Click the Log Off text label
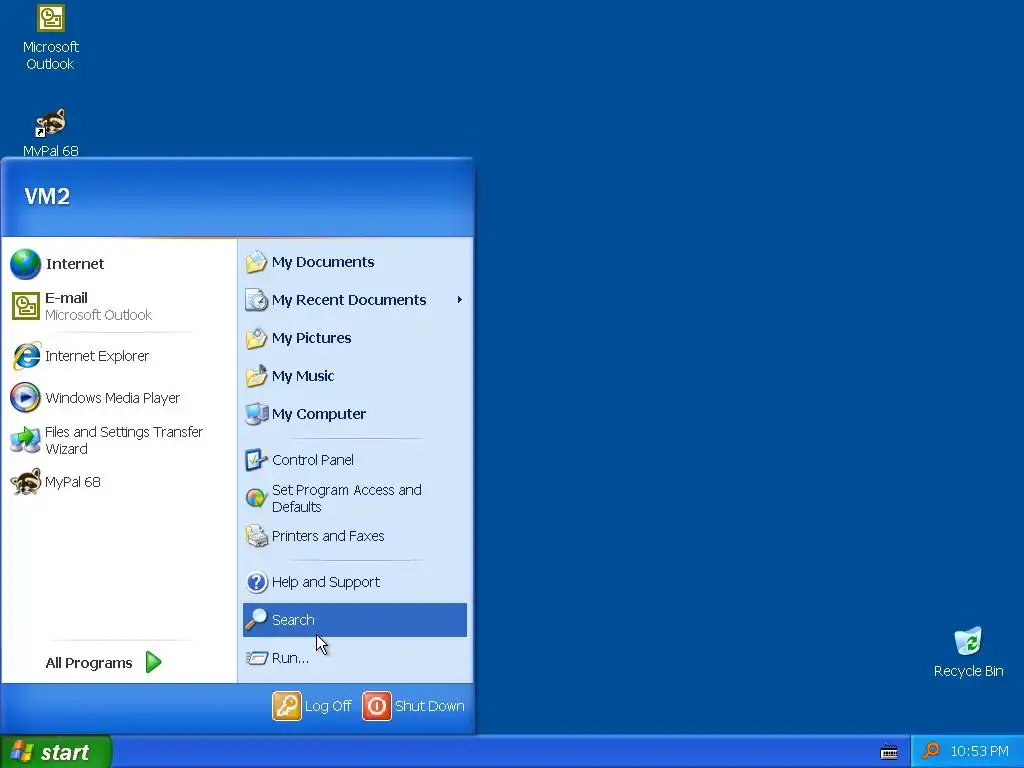 (x=328, y=706)
